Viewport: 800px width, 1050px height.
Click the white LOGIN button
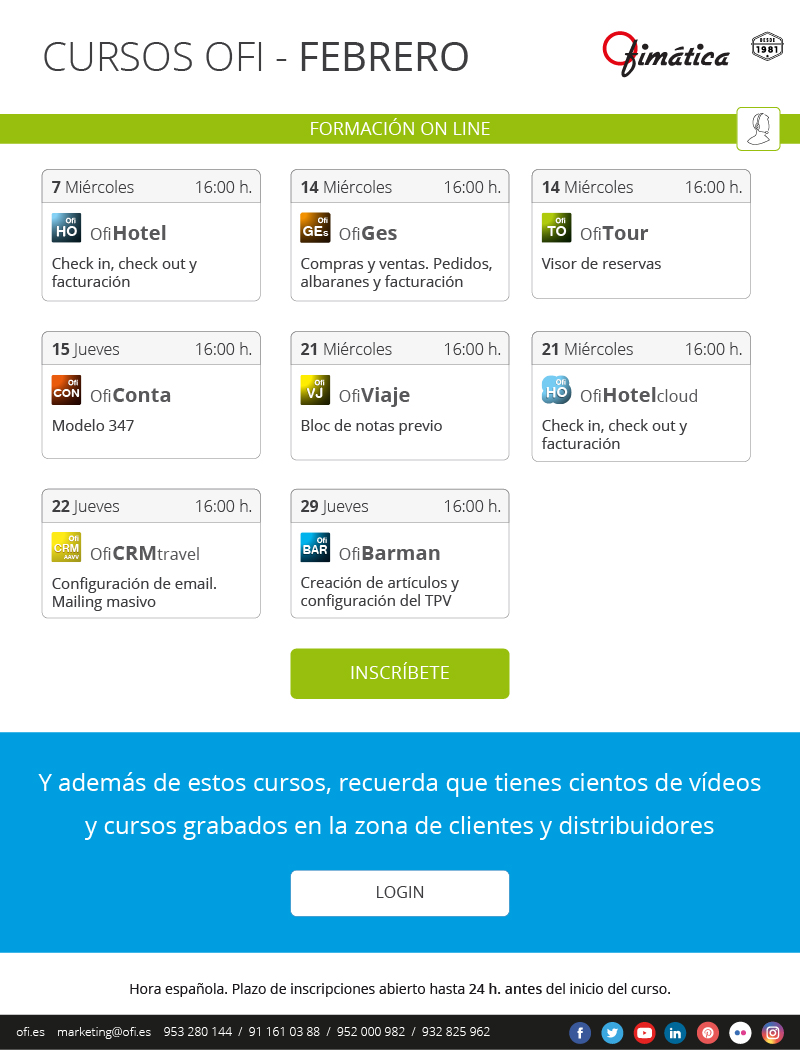(400, 893)
